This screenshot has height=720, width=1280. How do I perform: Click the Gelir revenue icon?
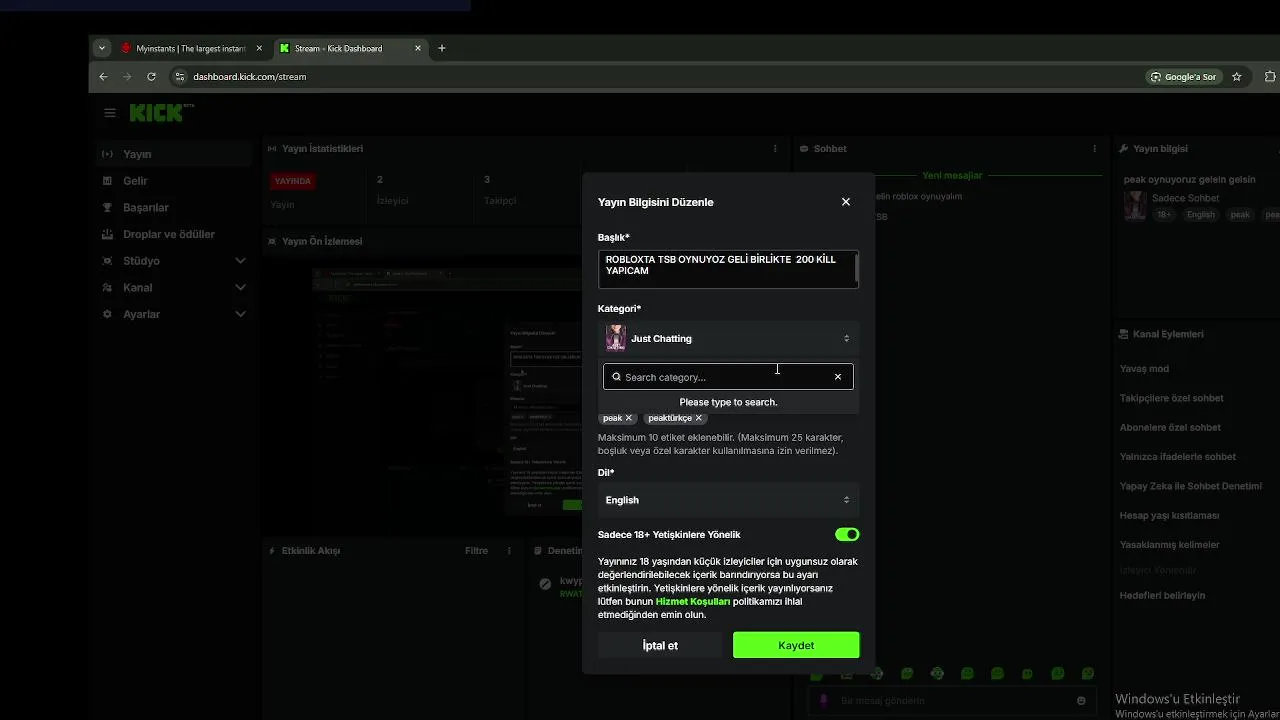tap(108, 181)
